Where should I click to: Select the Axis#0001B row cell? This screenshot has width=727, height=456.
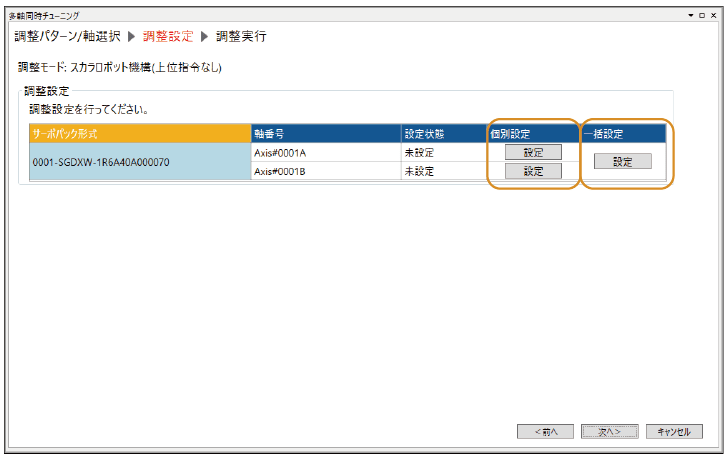click(324, 171)
